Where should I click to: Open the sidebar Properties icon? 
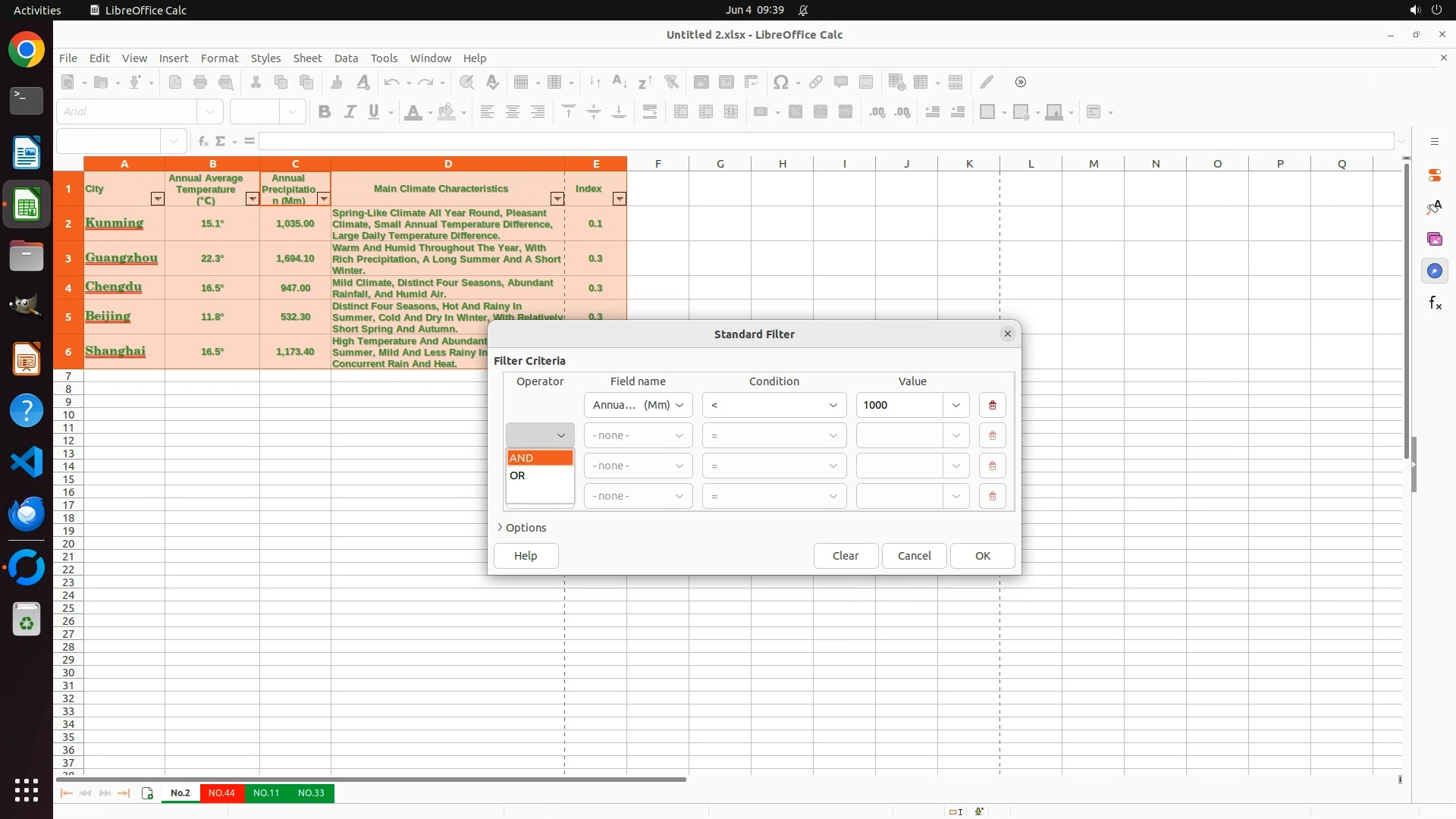point(1434,175)
